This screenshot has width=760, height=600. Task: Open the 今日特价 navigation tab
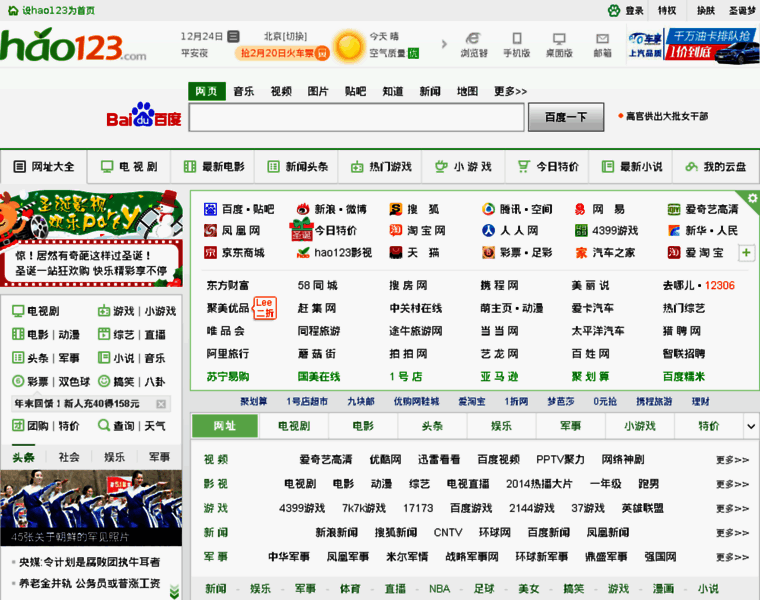548,167
